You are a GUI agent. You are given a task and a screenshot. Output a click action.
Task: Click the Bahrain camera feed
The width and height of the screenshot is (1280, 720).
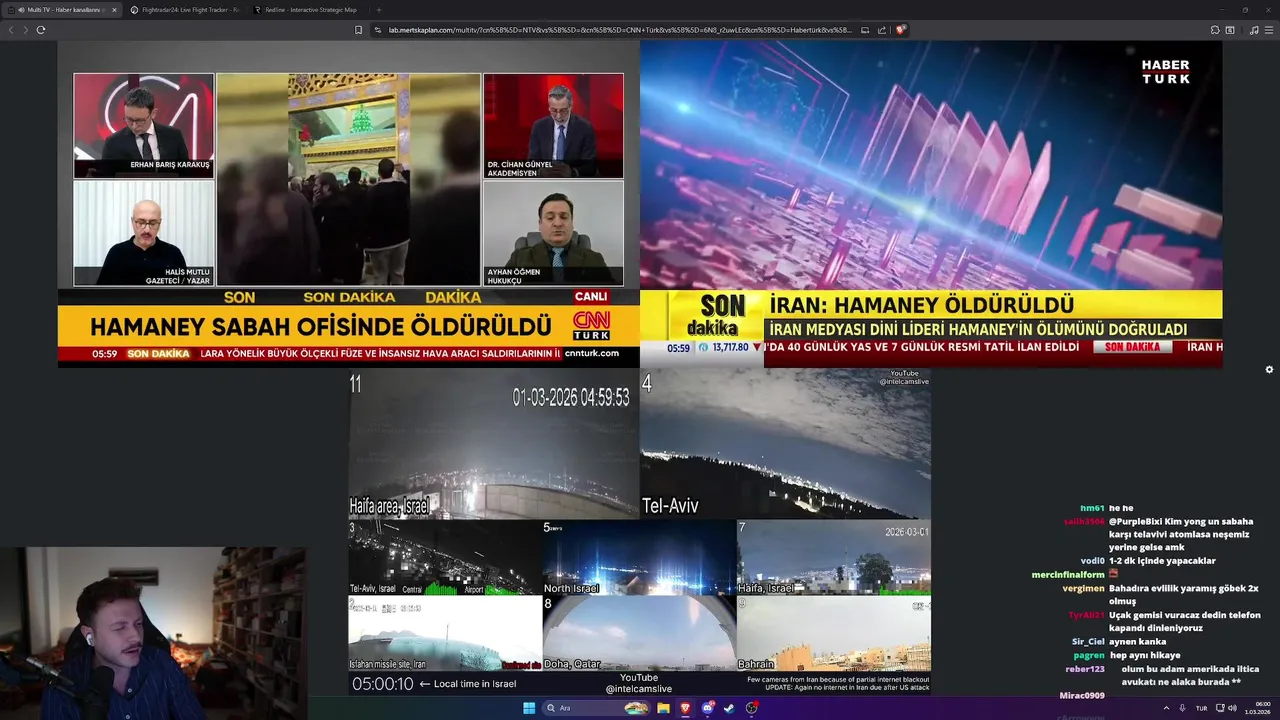[834, 633]
